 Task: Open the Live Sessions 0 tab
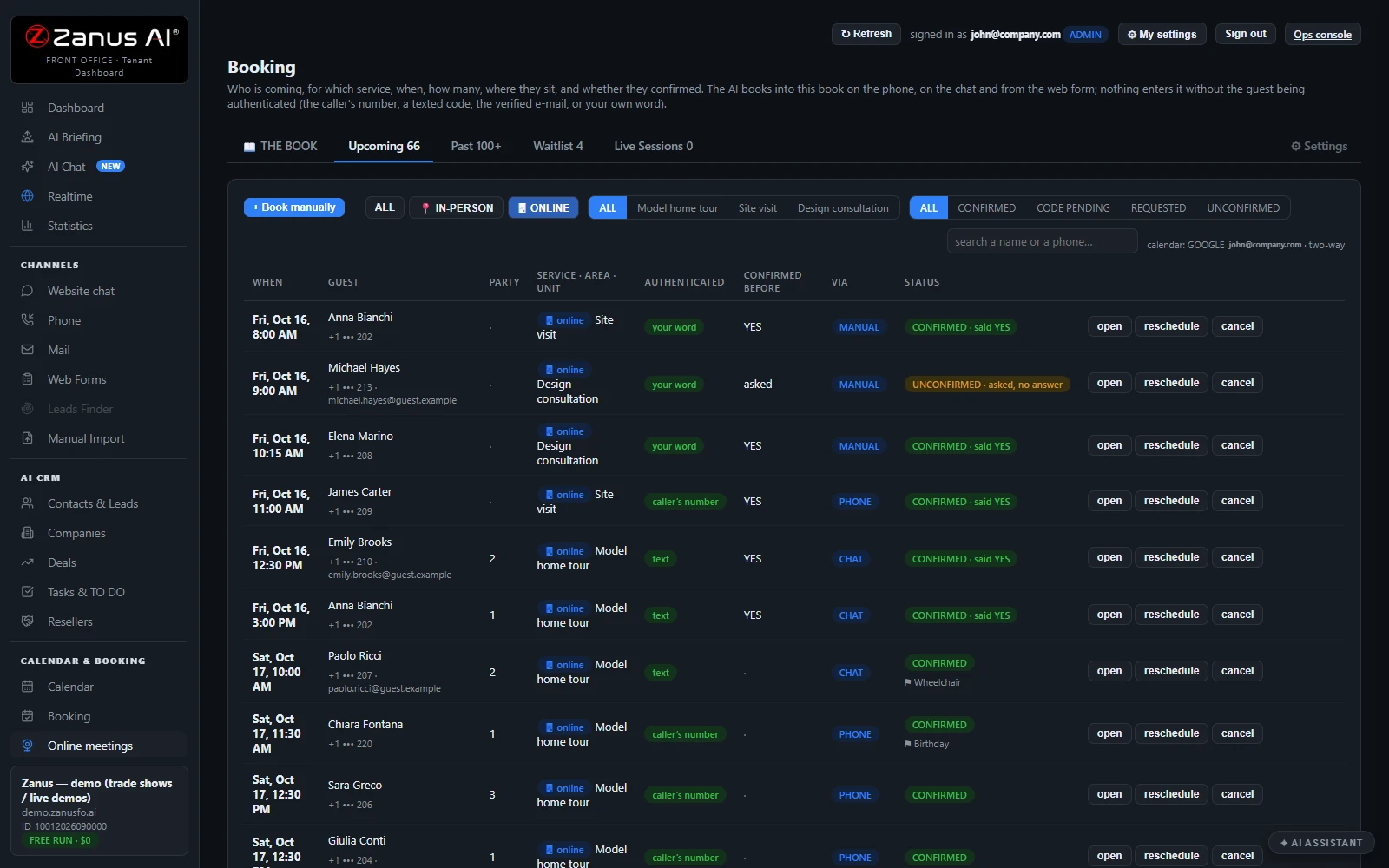654,146
